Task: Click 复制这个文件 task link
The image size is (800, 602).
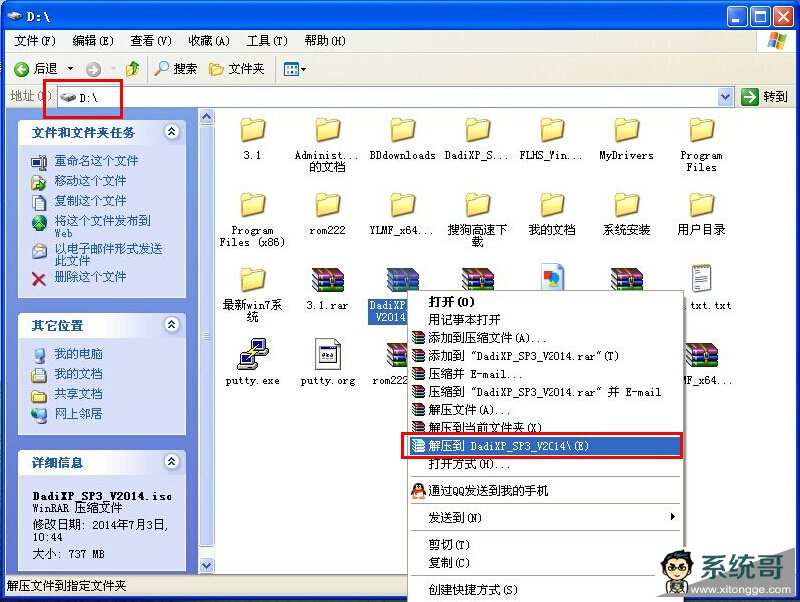Action: (x=90, y=201)
